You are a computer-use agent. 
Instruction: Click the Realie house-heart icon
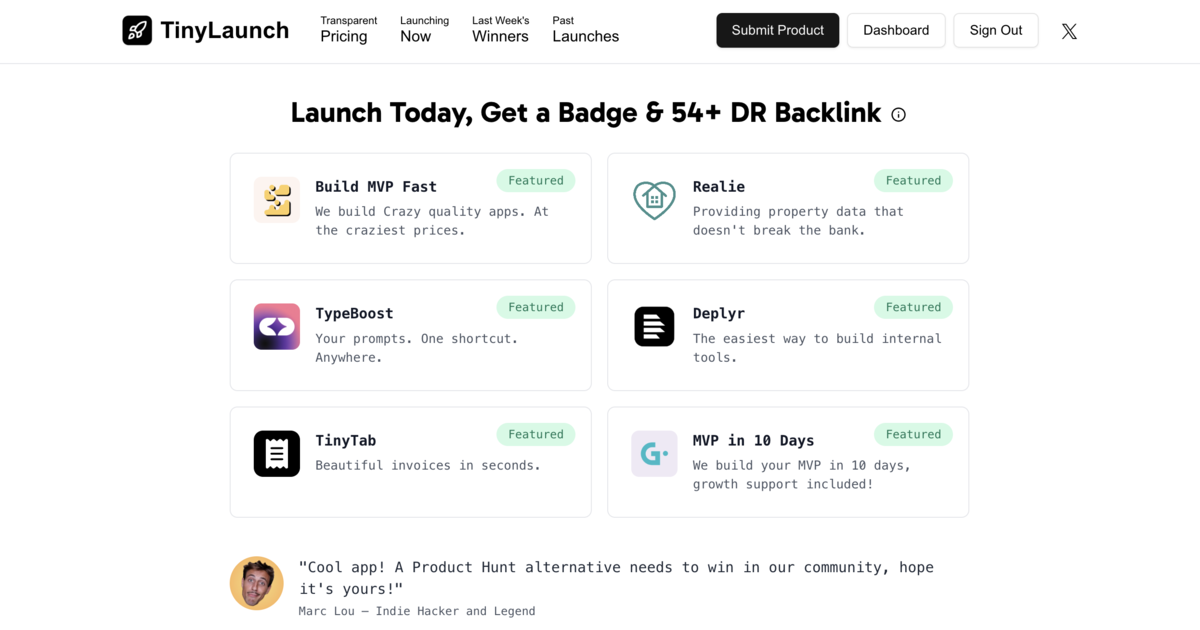pyautogui.click(x=654, y=200)
